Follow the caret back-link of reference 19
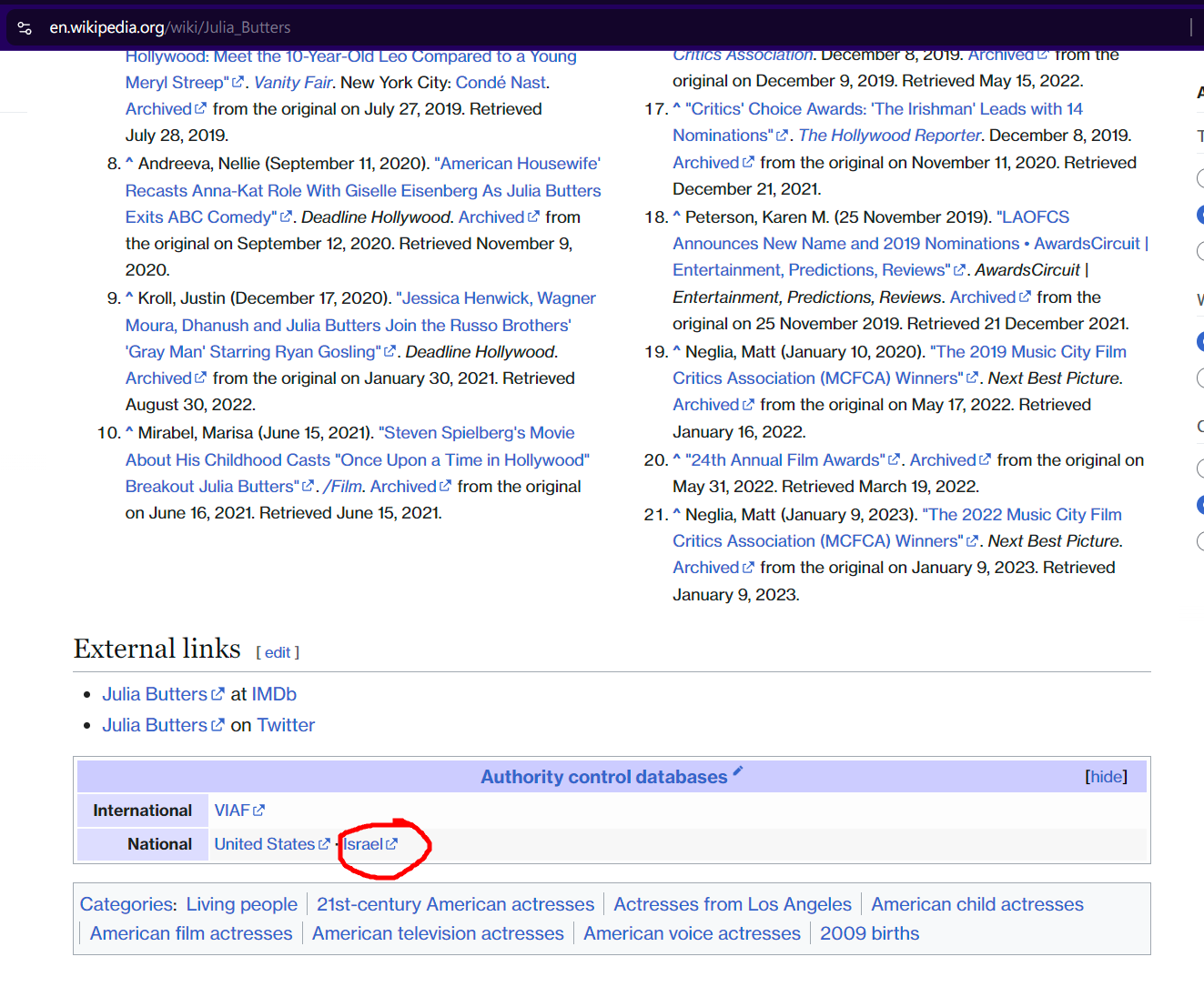The width and height of the screenshot is (1204, 987). coord(676,352)
